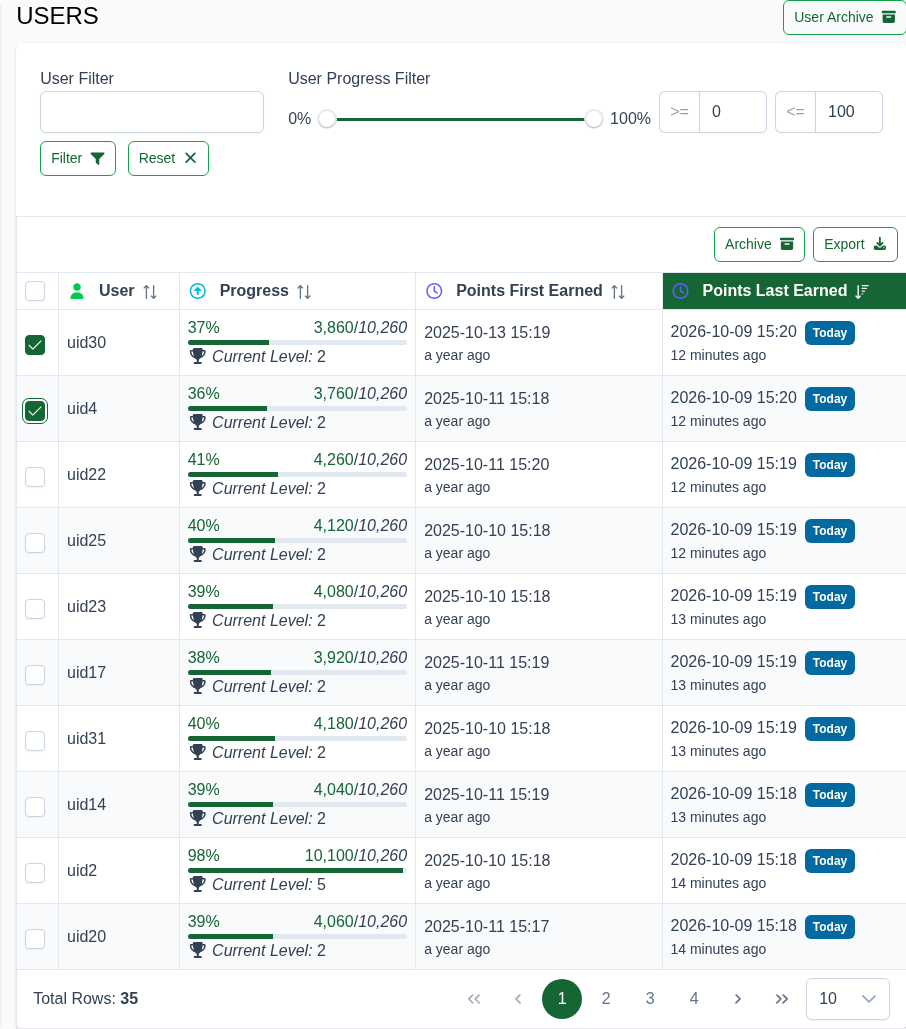Click the Export button label
Viewport: 906px width, 1029px height.
click(844, 244)
